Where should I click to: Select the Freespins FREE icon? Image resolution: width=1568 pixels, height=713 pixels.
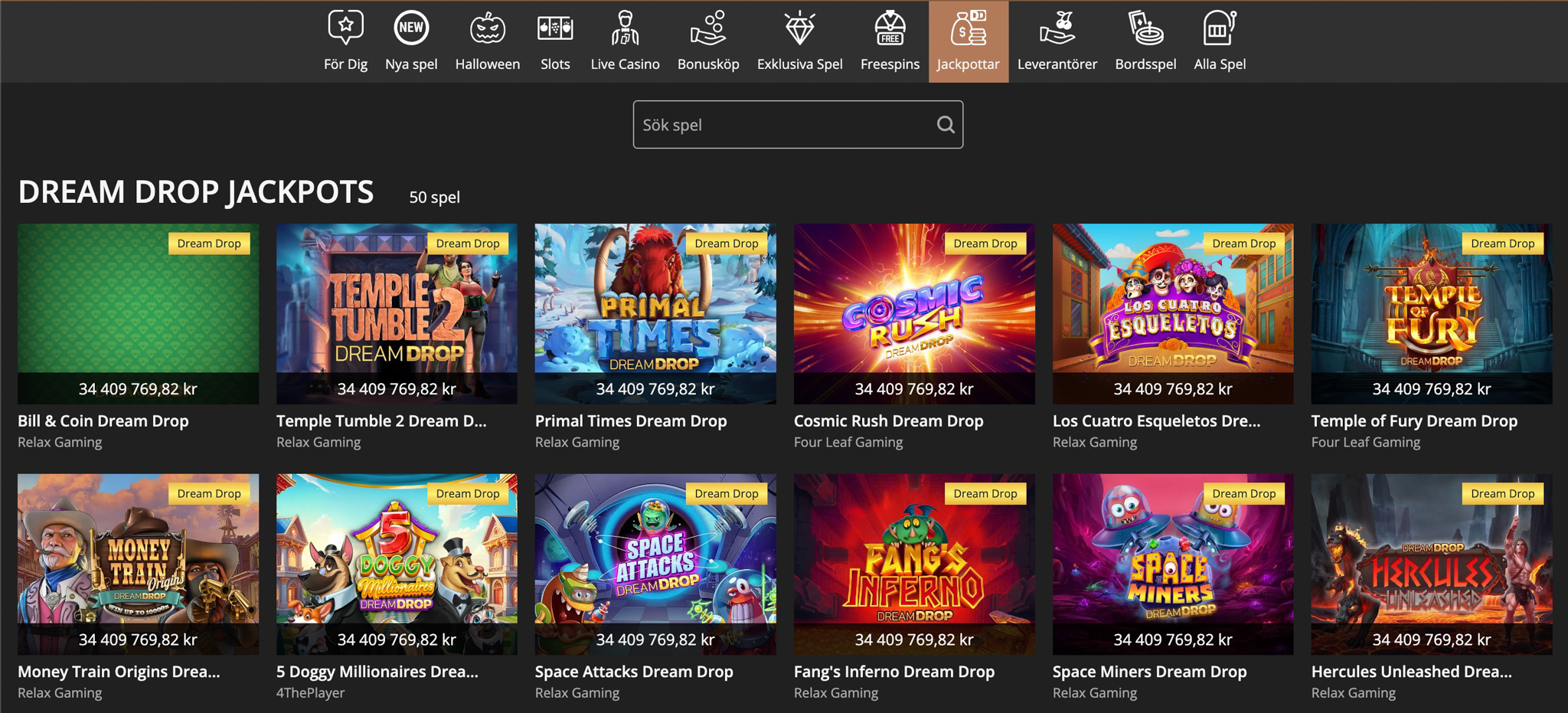[x=890, y=28]
